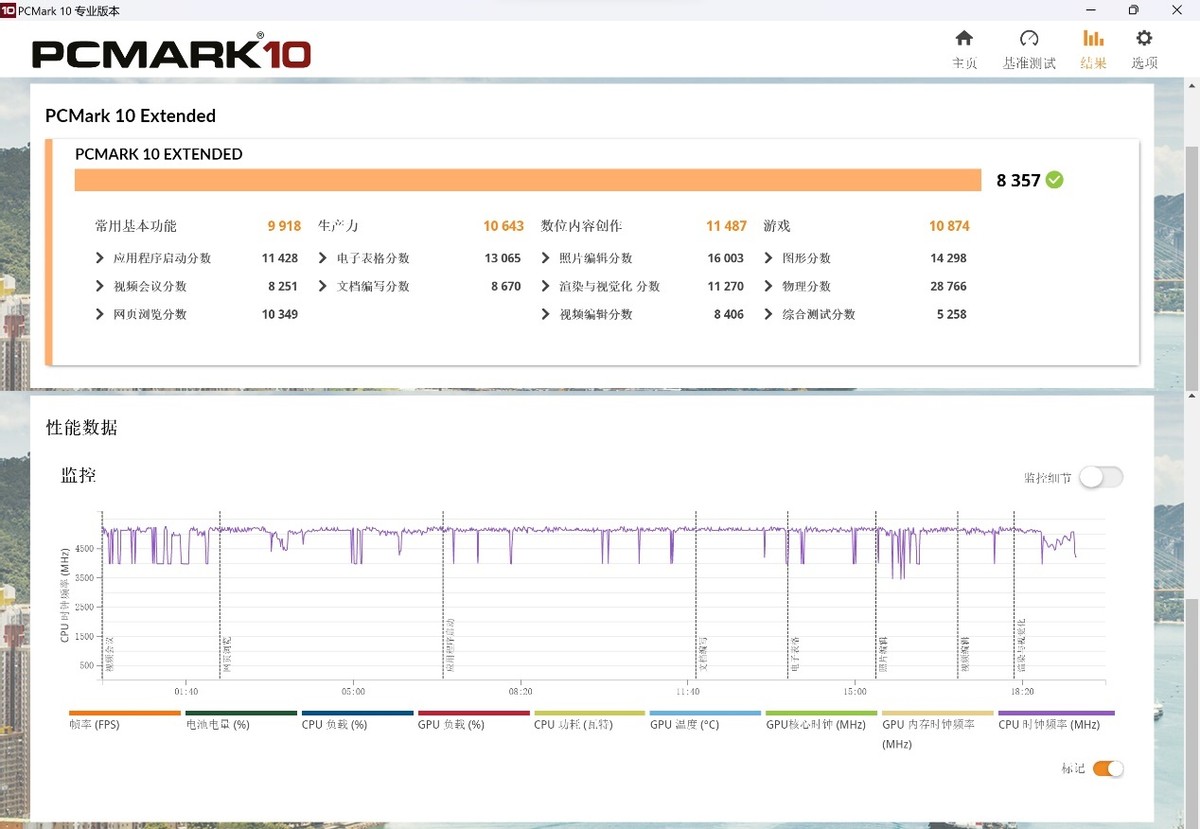The image size is (1200, 829).
Task: Expand 视频会议分数 score details
Action: coord(100,286)
